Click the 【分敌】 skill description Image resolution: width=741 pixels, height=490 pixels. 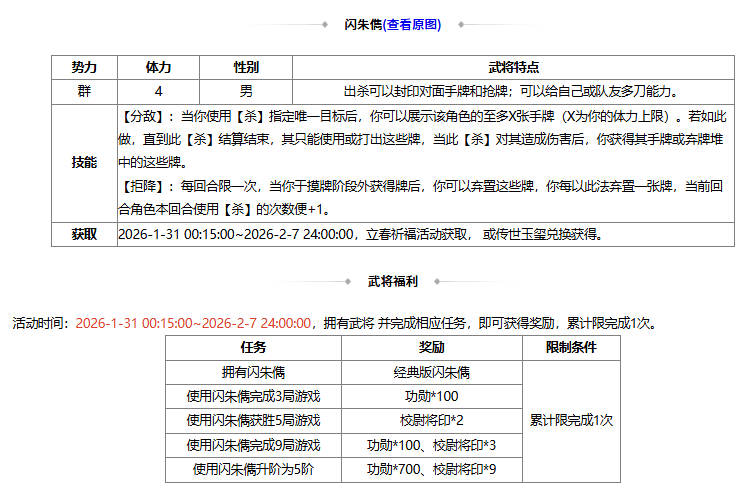tap(422, 139)
